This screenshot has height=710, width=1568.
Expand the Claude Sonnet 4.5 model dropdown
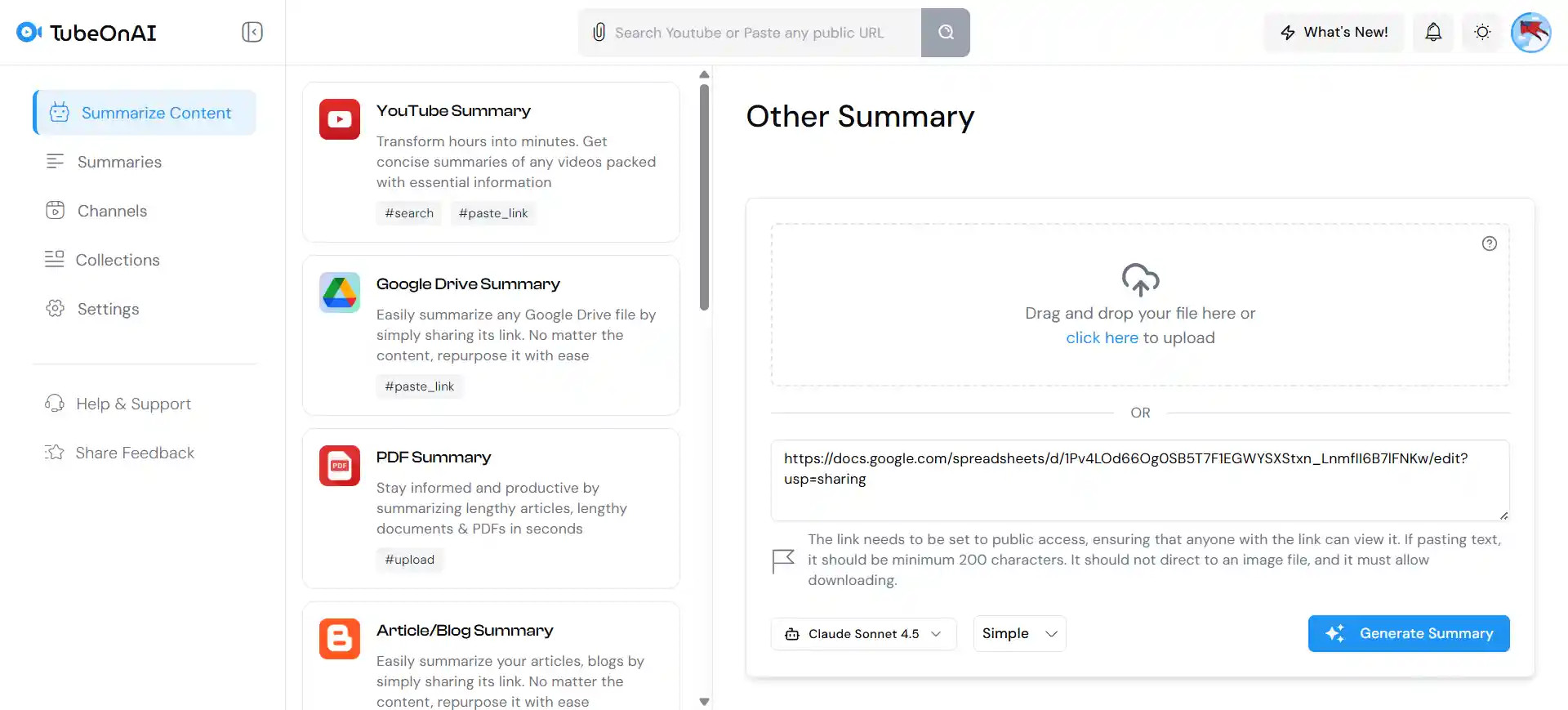pos(863,634)
